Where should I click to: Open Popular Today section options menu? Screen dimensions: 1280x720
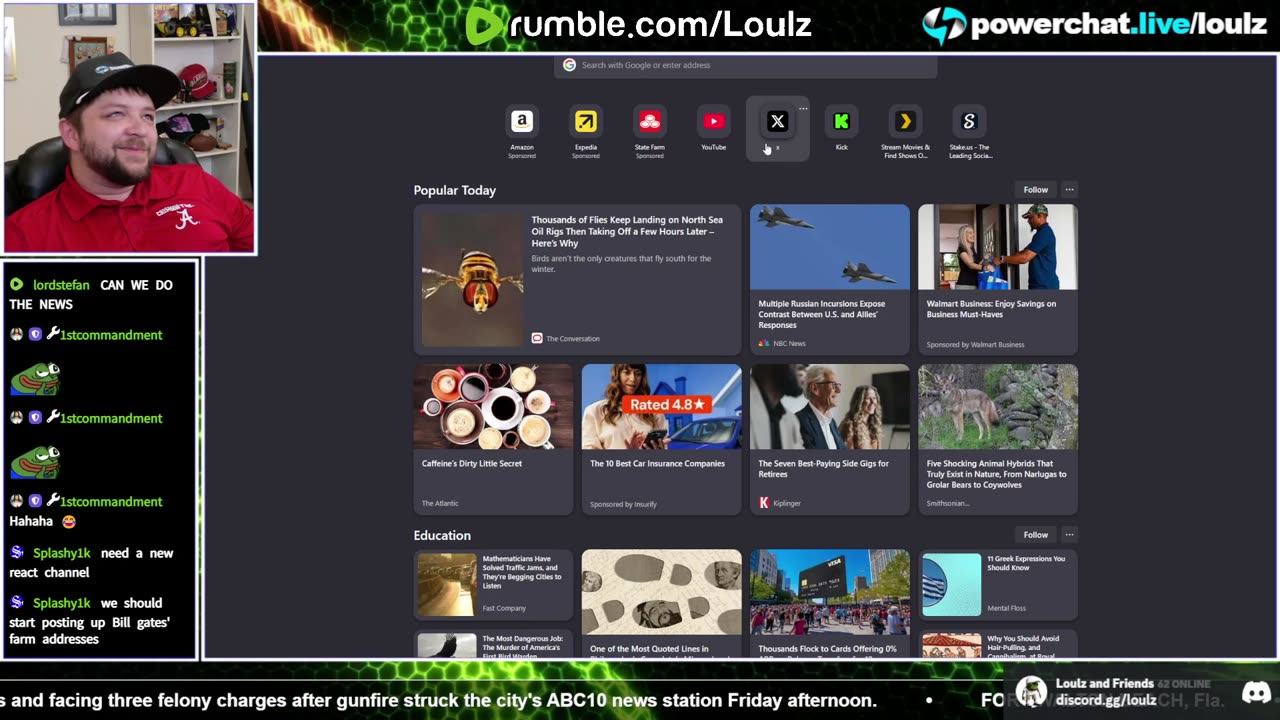(x=1069, y=190)
